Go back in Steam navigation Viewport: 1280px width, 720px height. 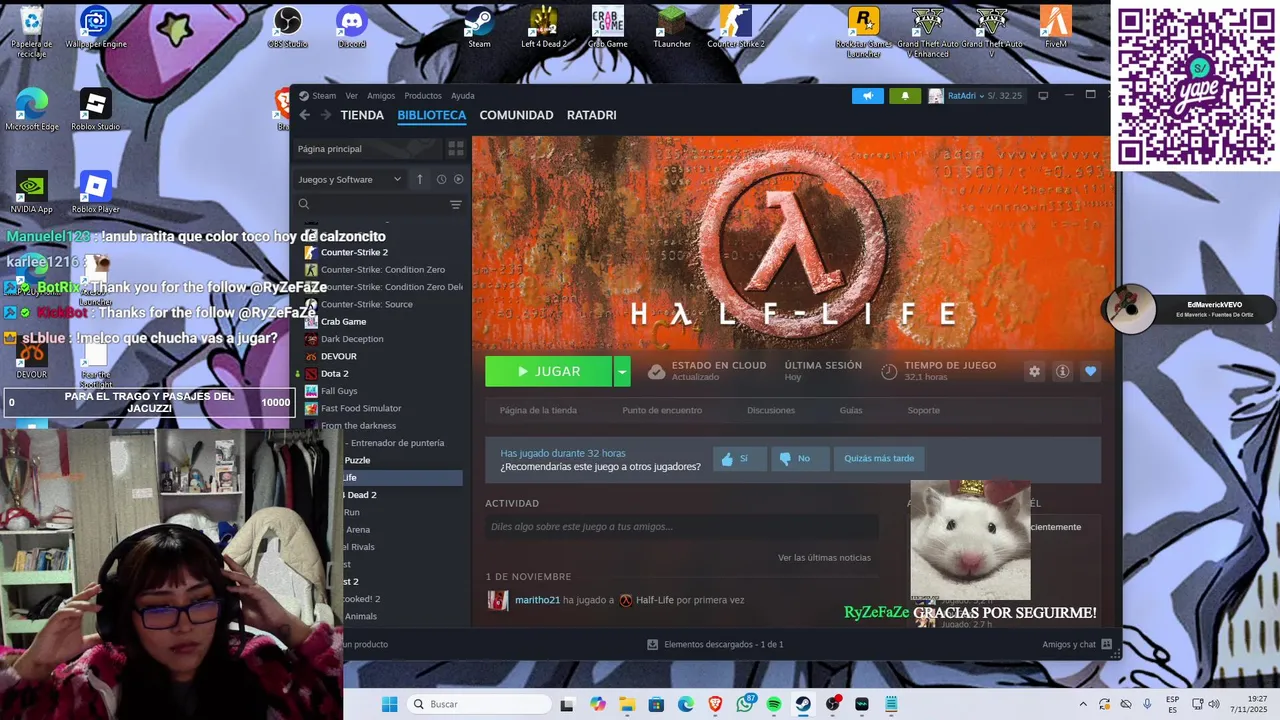point(305,115)
